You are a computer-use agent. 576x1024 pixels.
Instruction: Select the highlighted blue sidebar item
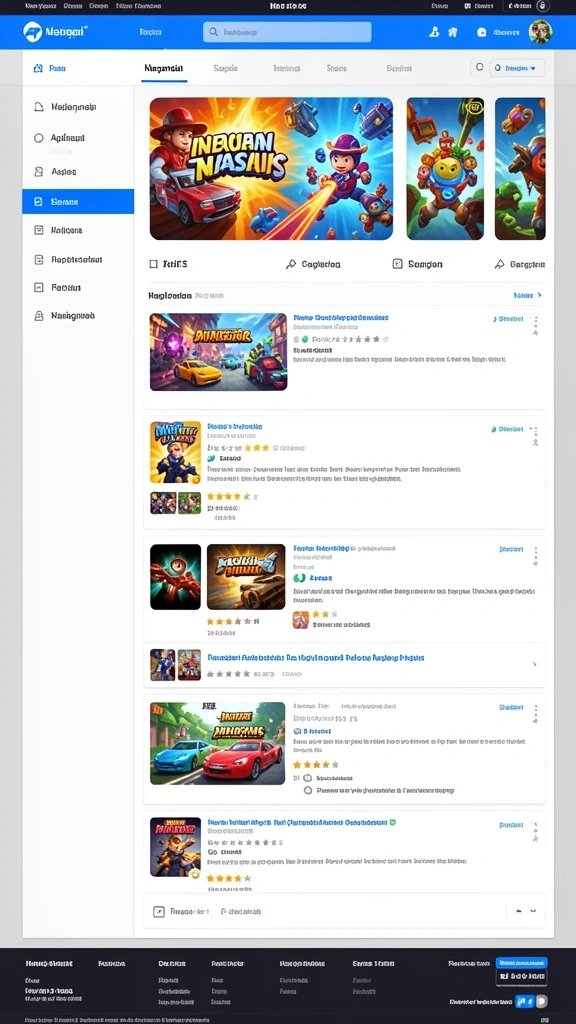coord(78,202)
